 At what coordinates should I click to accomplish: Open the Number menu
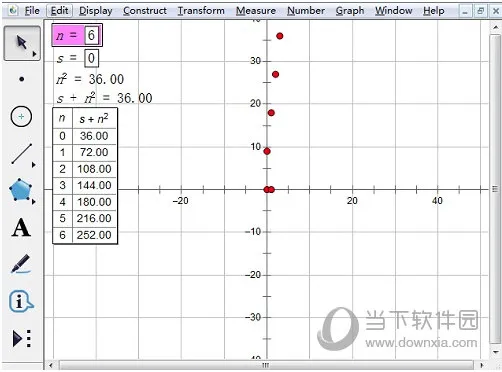[306, 11]
